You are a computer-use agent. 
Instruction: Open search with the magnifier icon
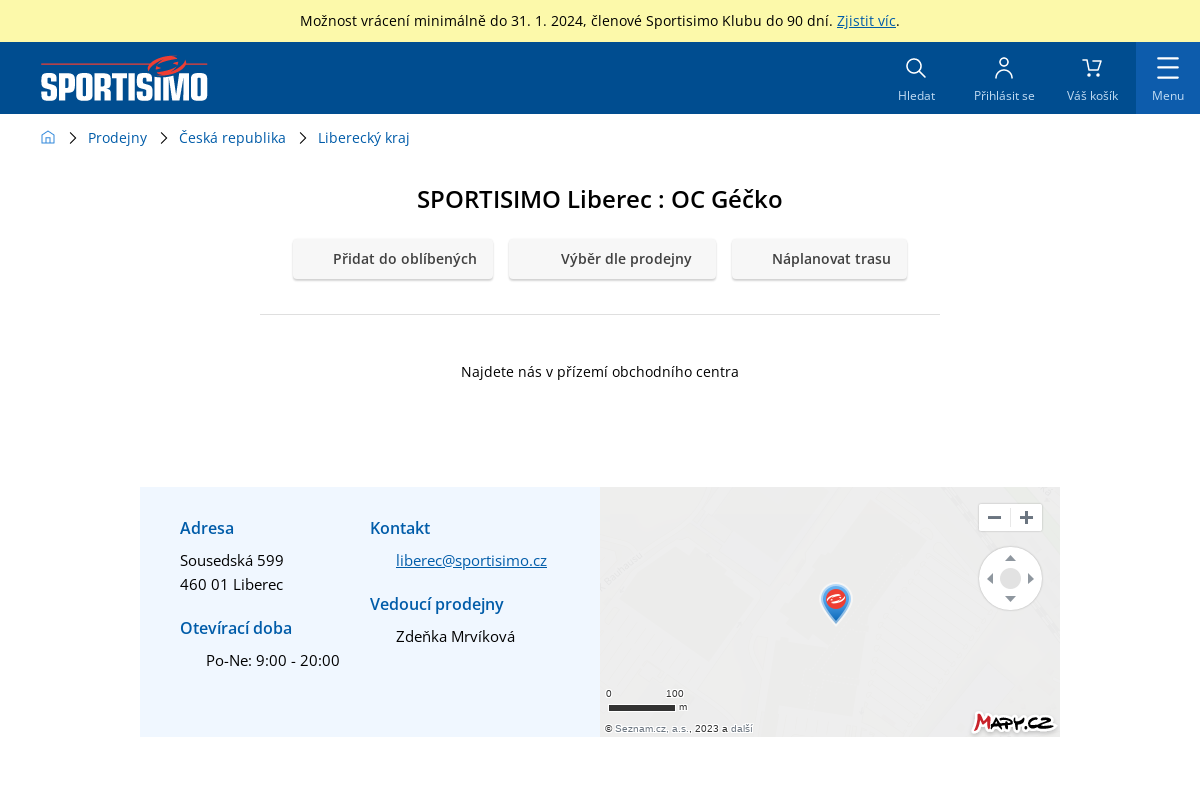tap(915, 68)
